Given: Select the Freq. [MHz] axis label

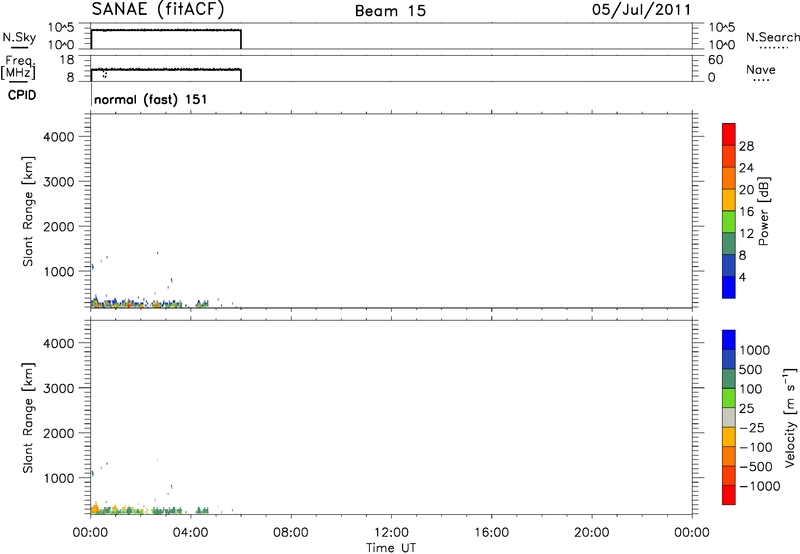Looking at the screenshot, I should pos(18,67).
